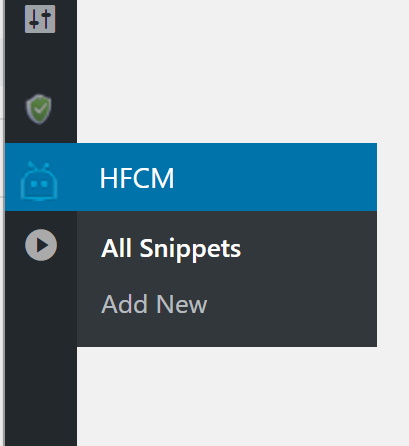Screen dimensions: 409x446
Task: Click the circular play button icon
Action: click(x=41, y=245)
